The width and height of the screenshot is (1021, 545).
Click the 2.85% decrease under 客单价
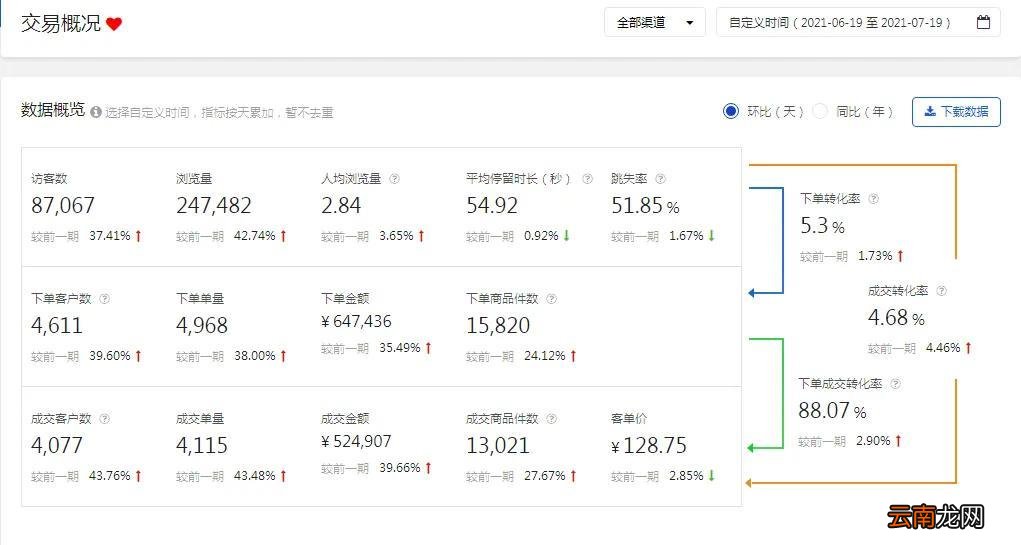point(692,475)
